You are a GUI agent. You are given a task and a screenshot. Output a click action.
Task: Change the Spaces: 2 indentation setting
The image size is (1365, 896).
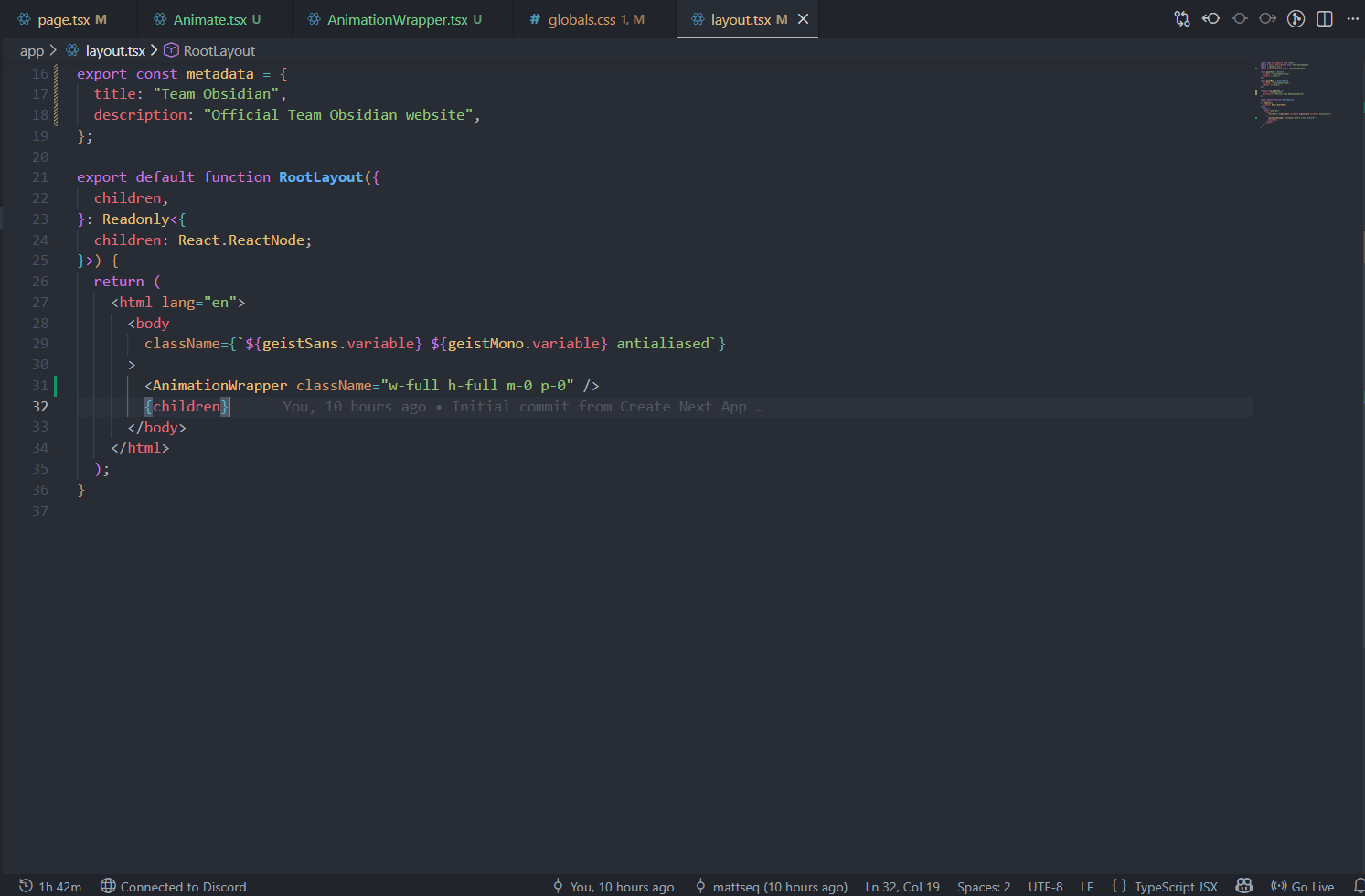(x=984, y=886)
